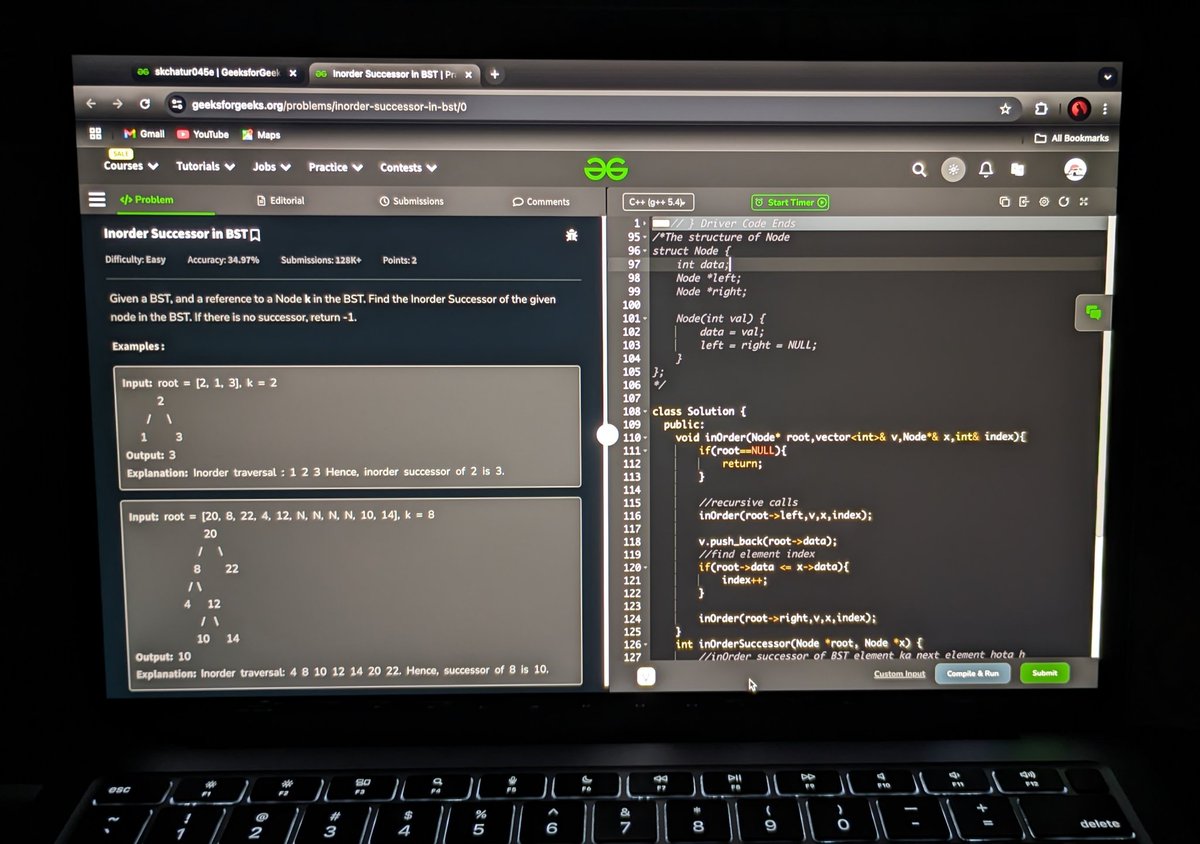Viewport: 1200px width, 844px height.
Task: Open the notifications bell
Action: pos(985,171)
